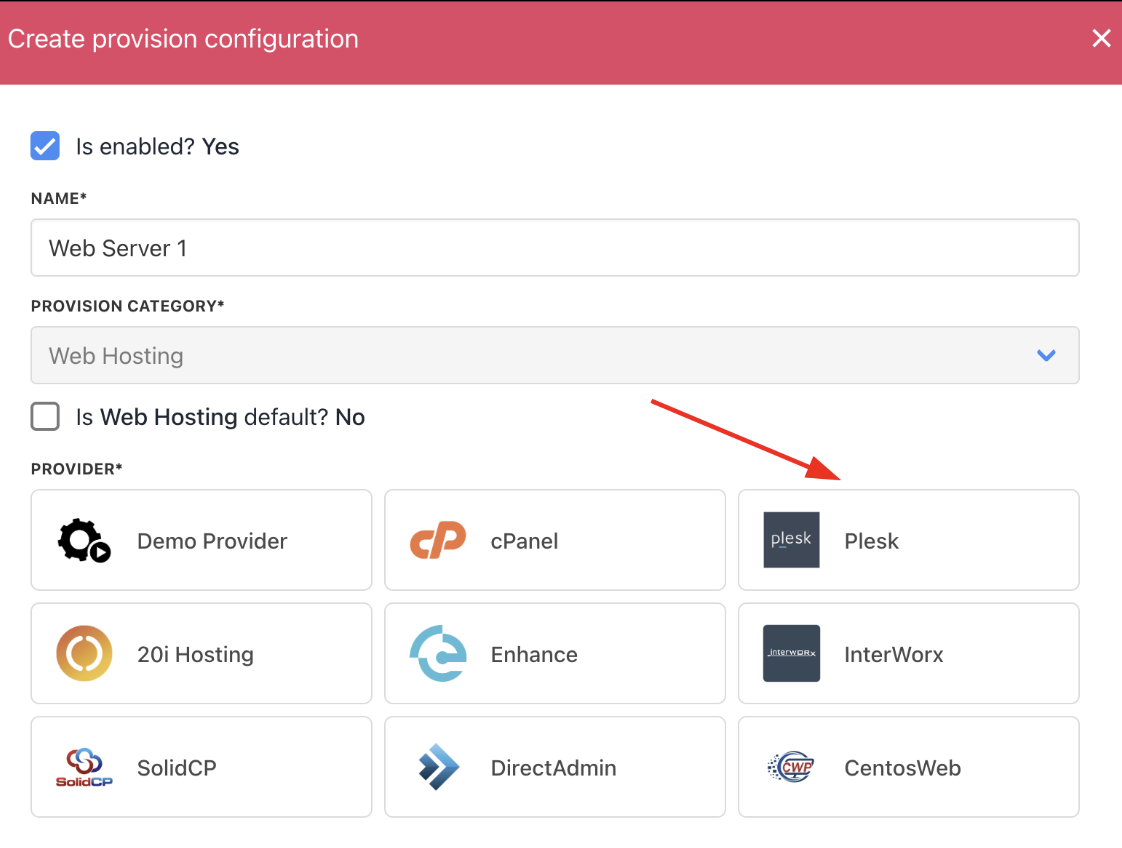The image size is (1122, 848).
Task: Choose the Demo Provider label
Action: coord(212,541)
